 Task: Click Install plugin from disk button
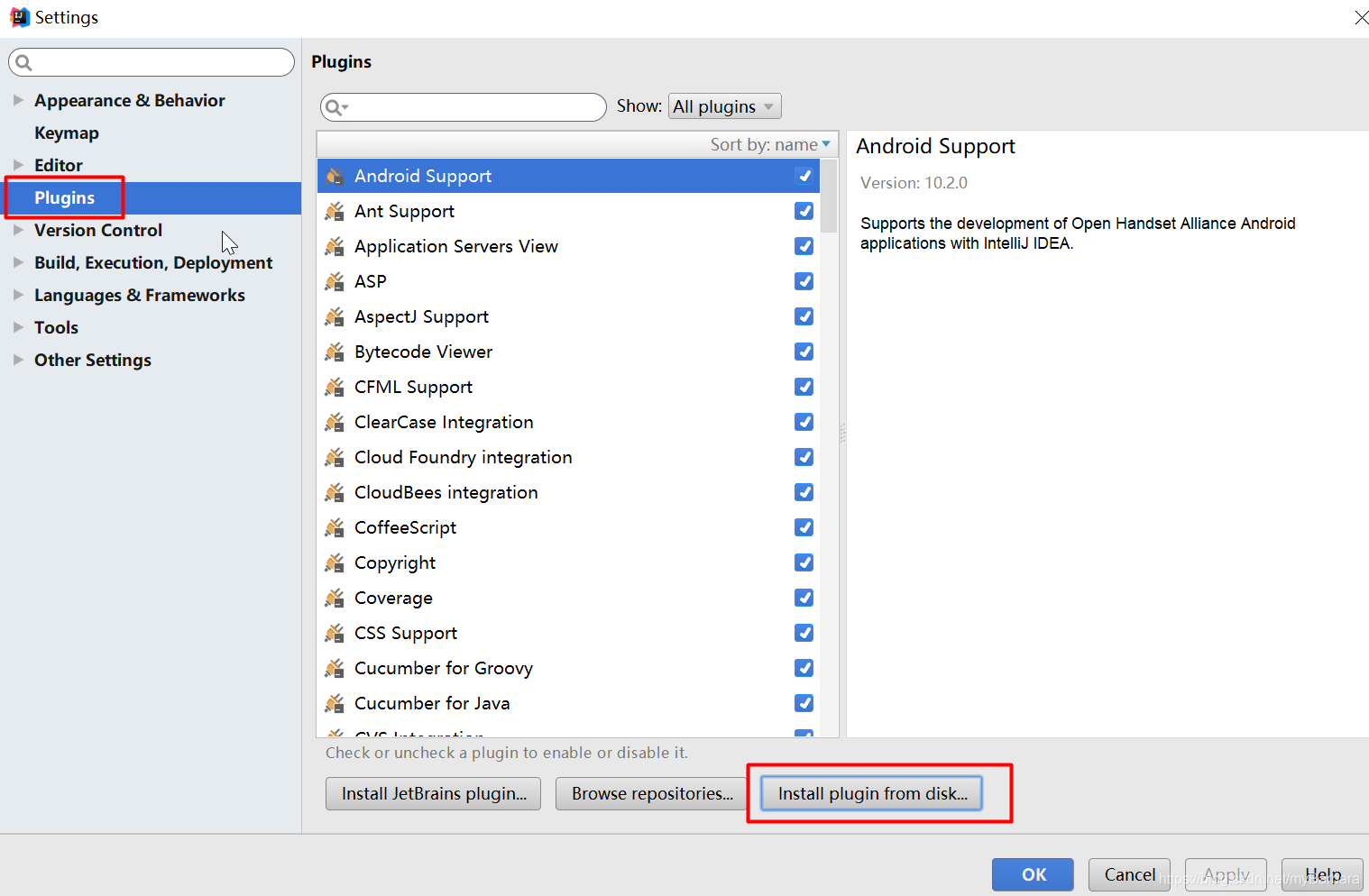[871, 793]
